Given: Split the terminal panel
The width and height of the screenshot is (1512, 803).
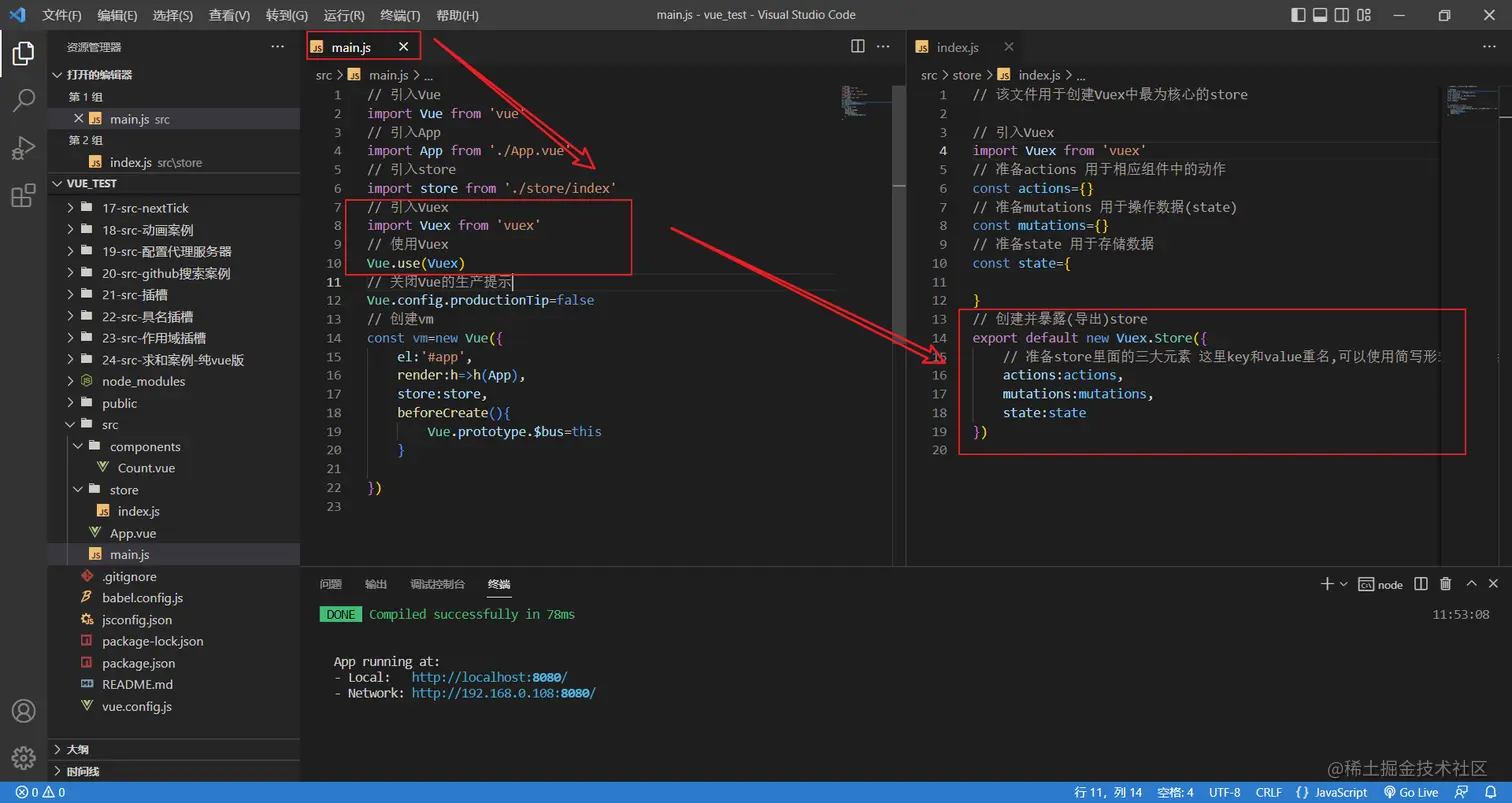Looking at the screenshot, I should (x=1422, y=584).
